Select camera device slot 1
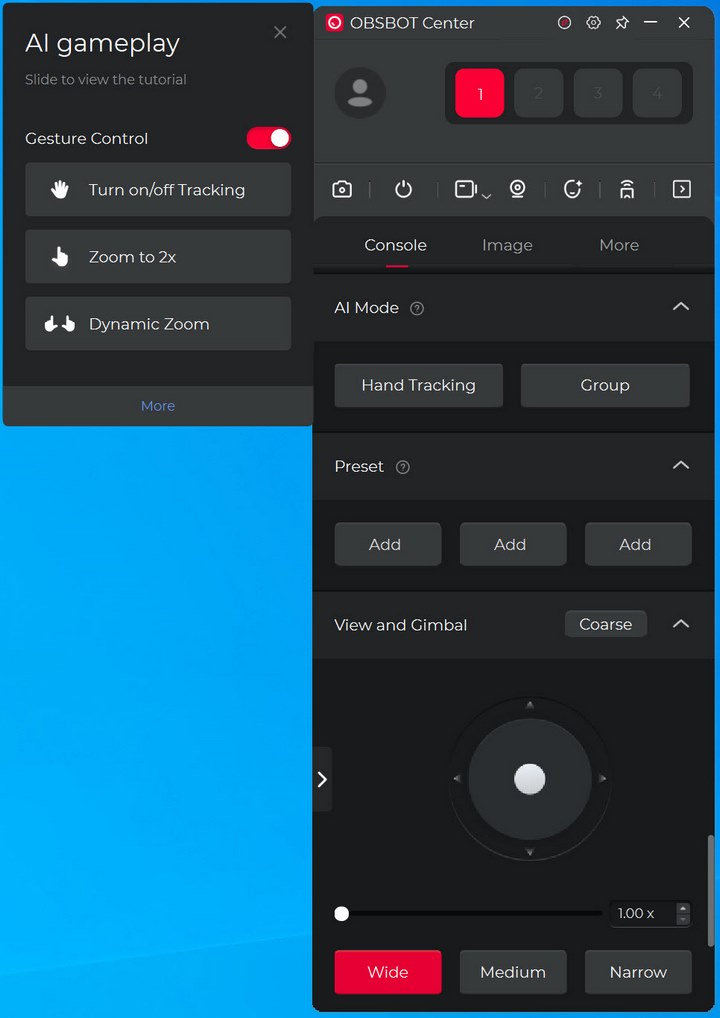This screenshot has width=720, height=1018. (480, 93)
